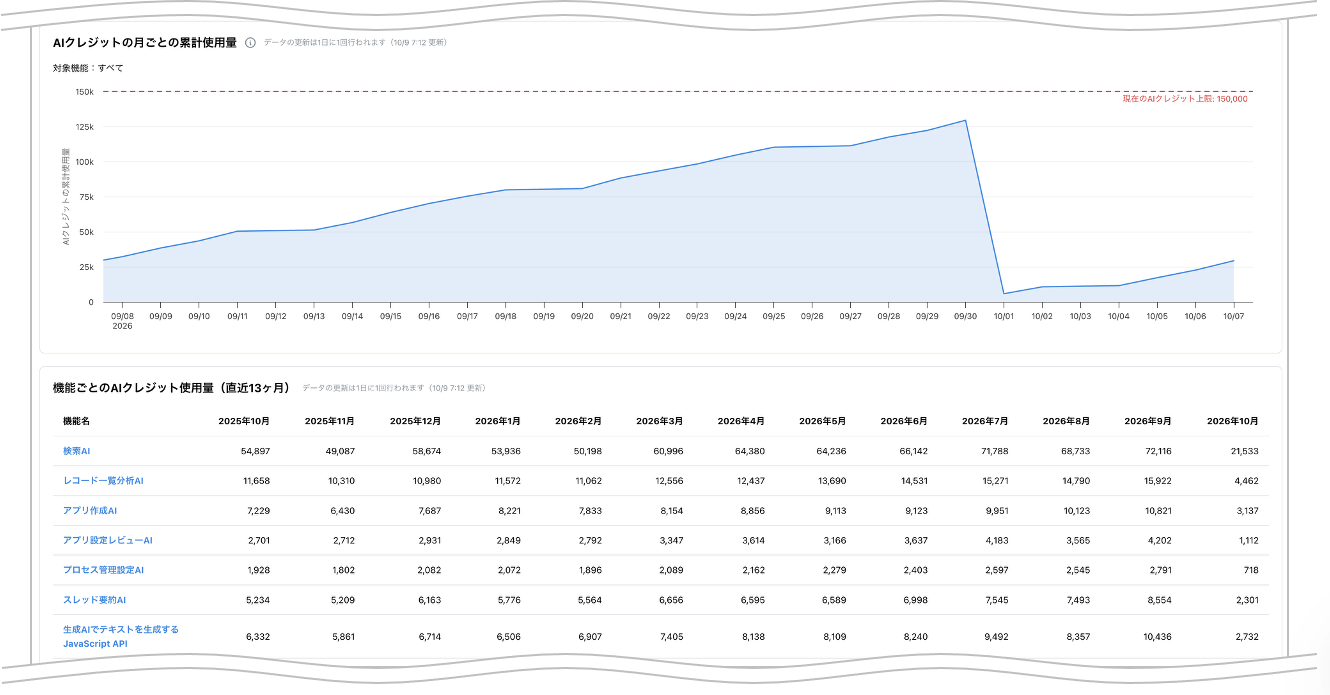Open the アプリ作成AI link
Screen dimensions: 1330x695
91,511
